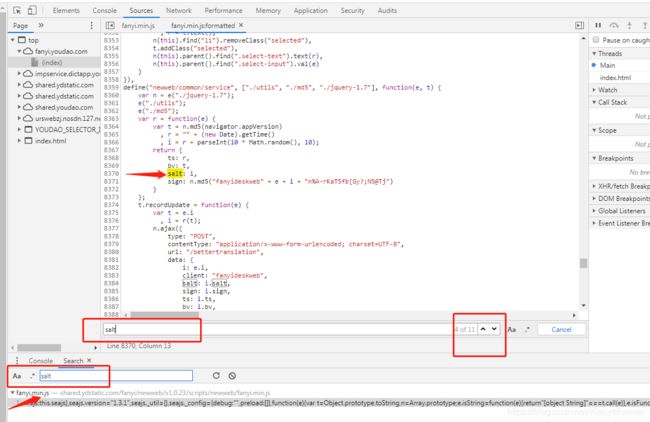Open the Audits tab
The width and height of the screenshot is (650, 422).
[387, 11]
